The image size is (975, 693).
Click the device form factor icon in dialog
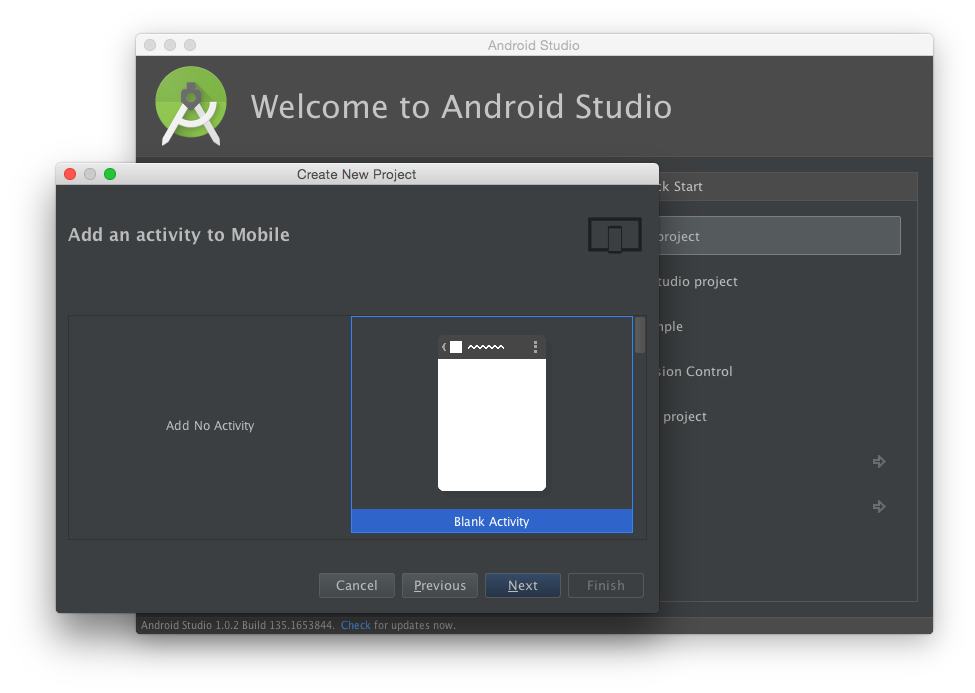(x=614, y=235)
